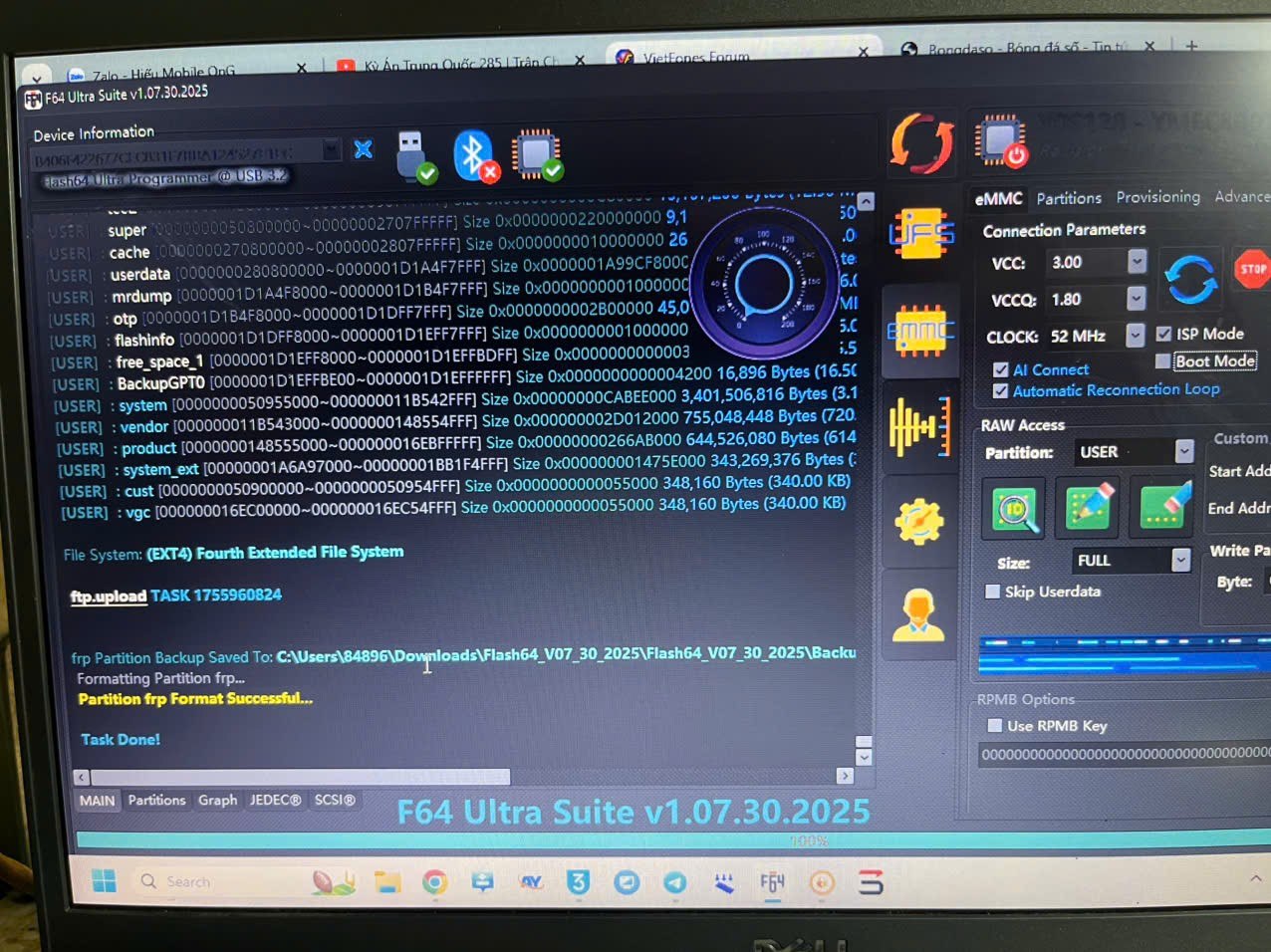Viewport: 1271px width, 952px height.
Task: Toggle the Boot Mode checkbox
Action: pos(1162,360)
